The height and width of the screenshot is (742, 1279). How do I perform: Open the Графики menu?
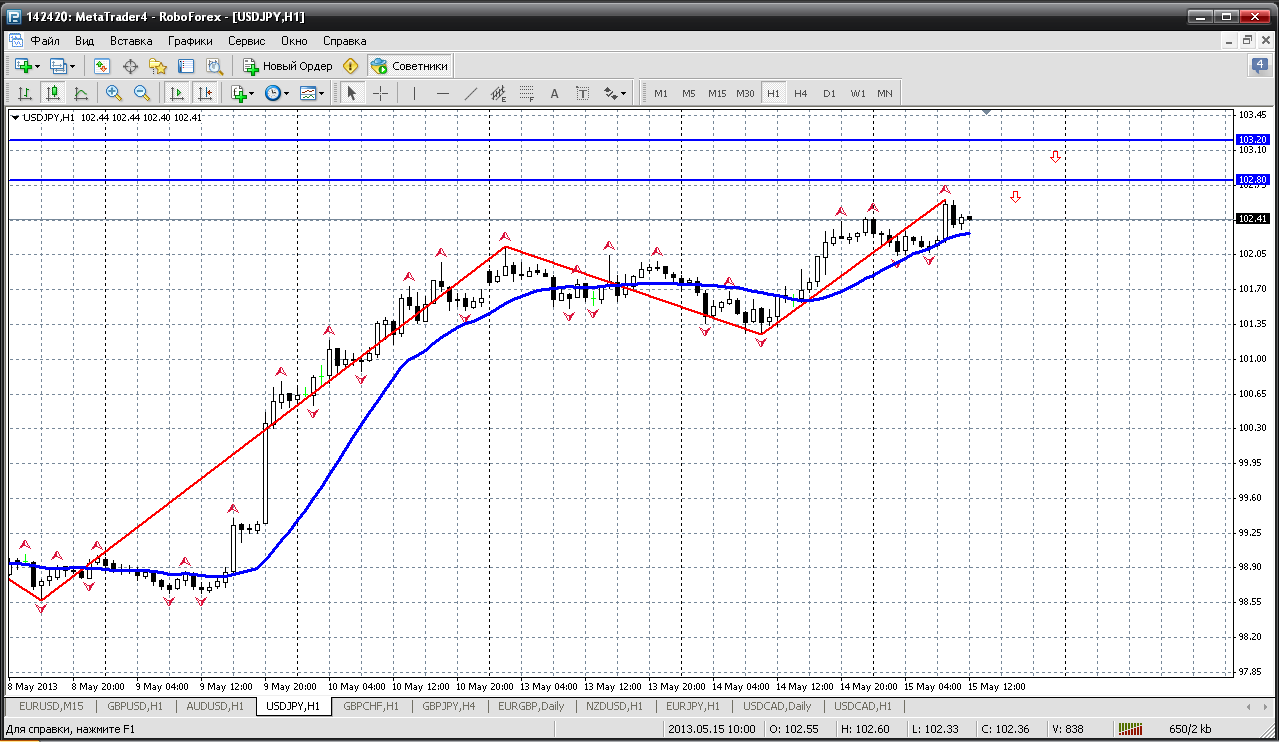[190, 41]
